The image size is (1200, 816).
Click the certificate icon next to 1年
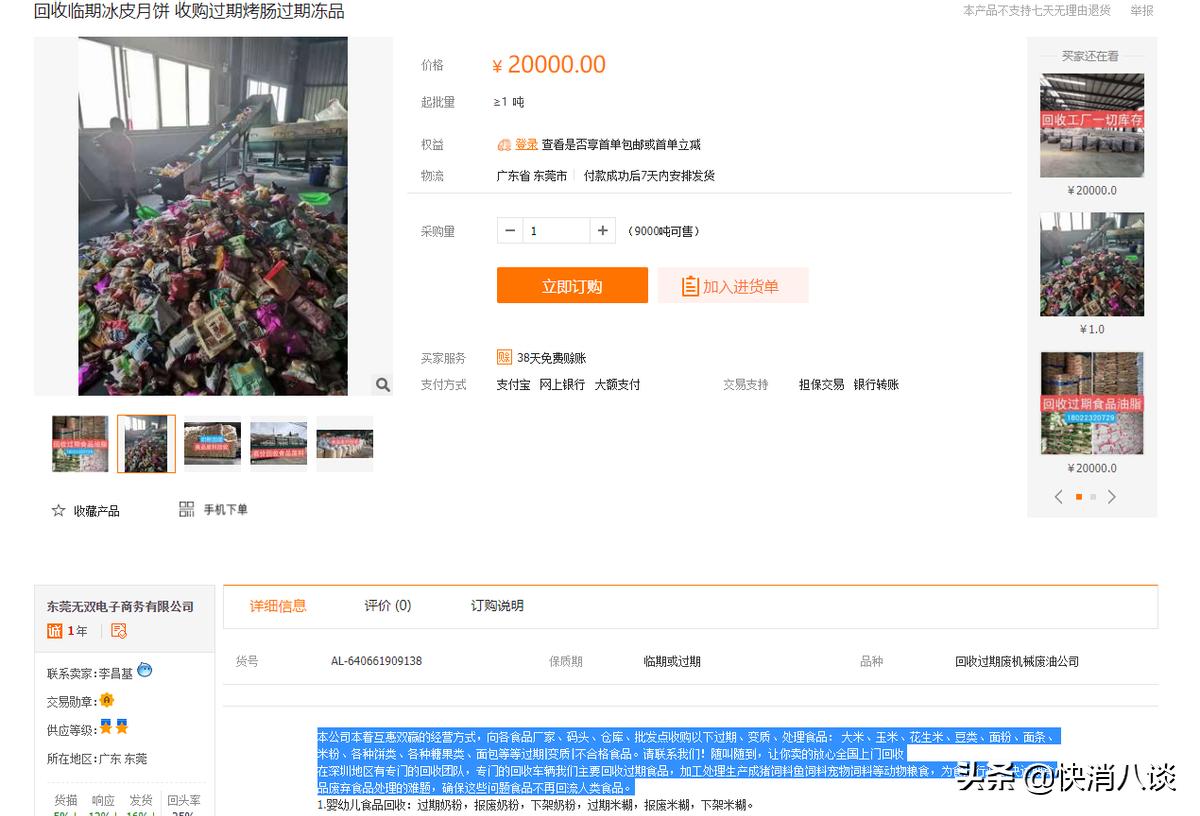(x=119, y=631)
